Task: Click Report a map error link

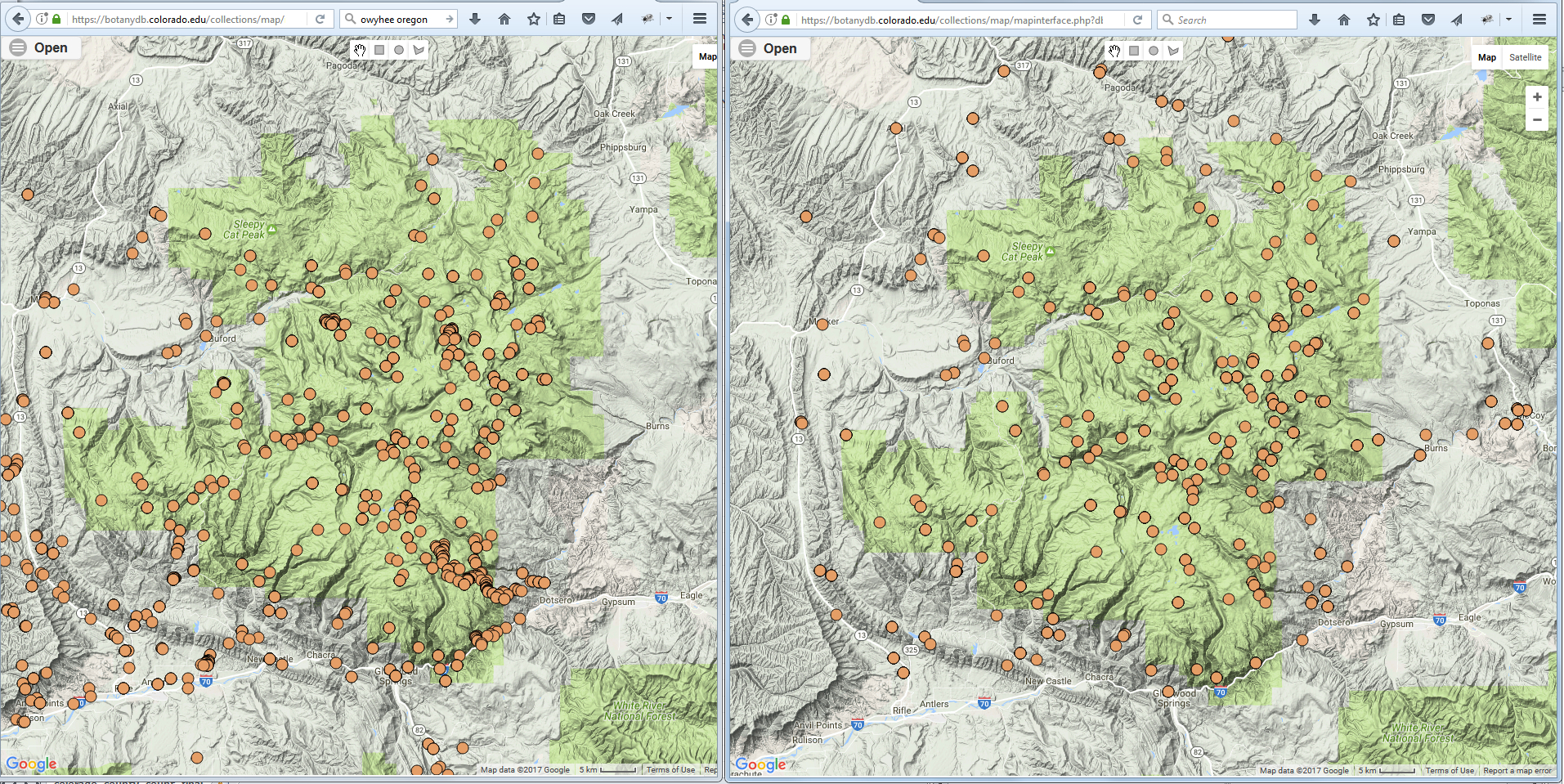Action: point(1517,770)
